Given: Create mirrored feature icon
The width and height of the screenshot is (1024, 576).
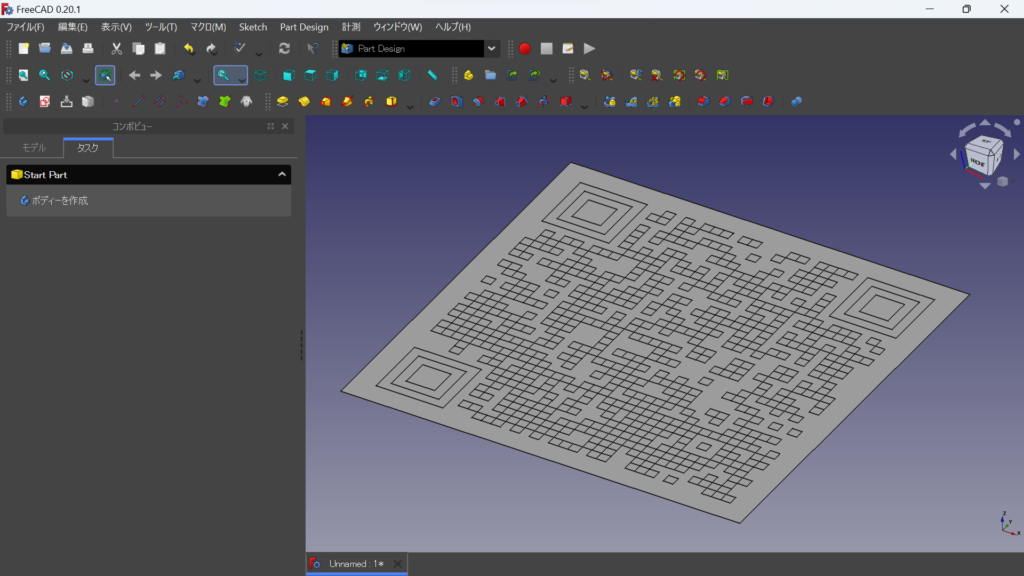Looking at the screenshot, I should (609, 101).
